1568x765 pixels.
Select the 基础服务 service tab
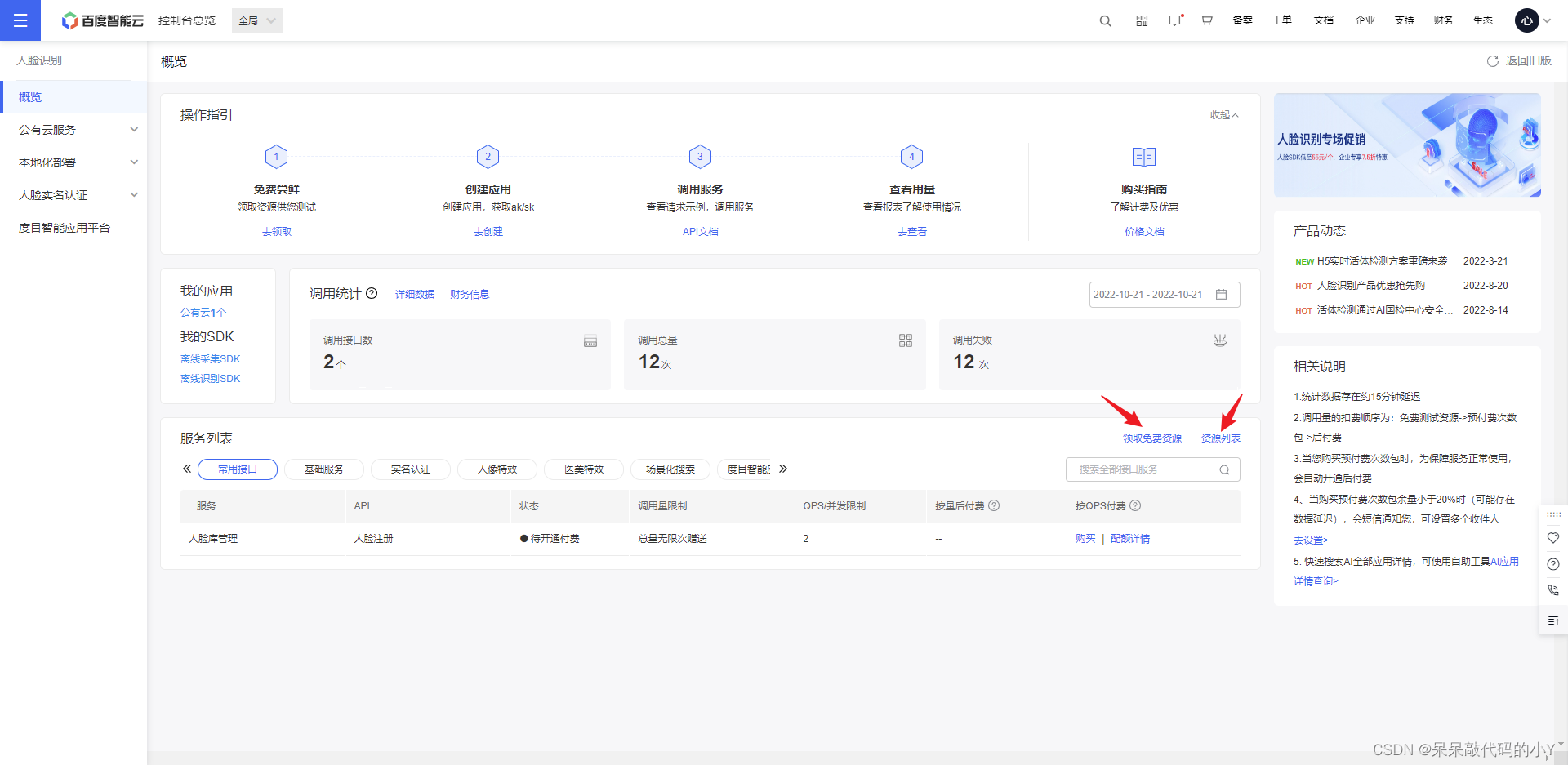[x=324, y=469]
